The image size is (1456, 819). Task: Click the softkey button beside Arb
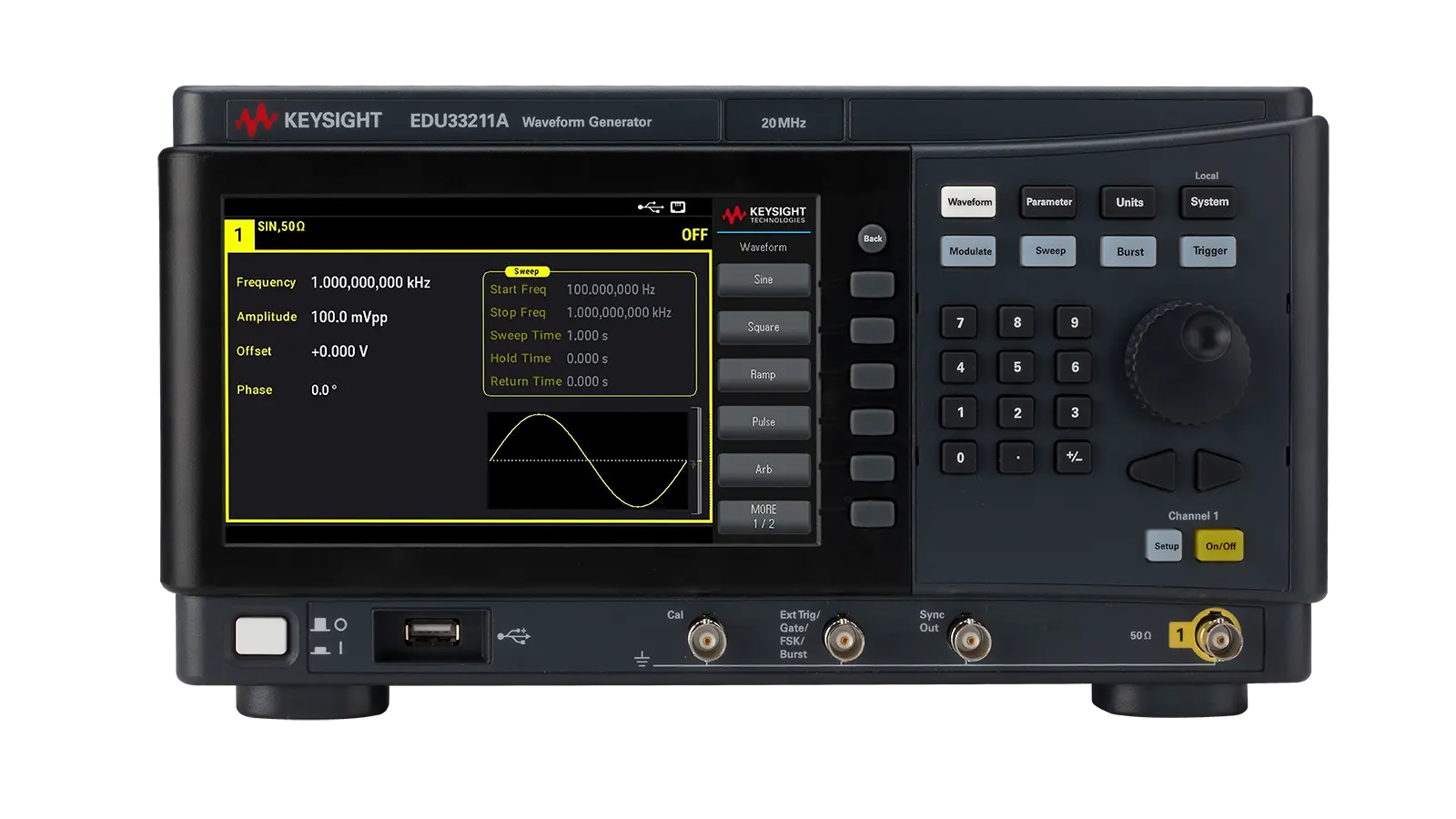872,468
